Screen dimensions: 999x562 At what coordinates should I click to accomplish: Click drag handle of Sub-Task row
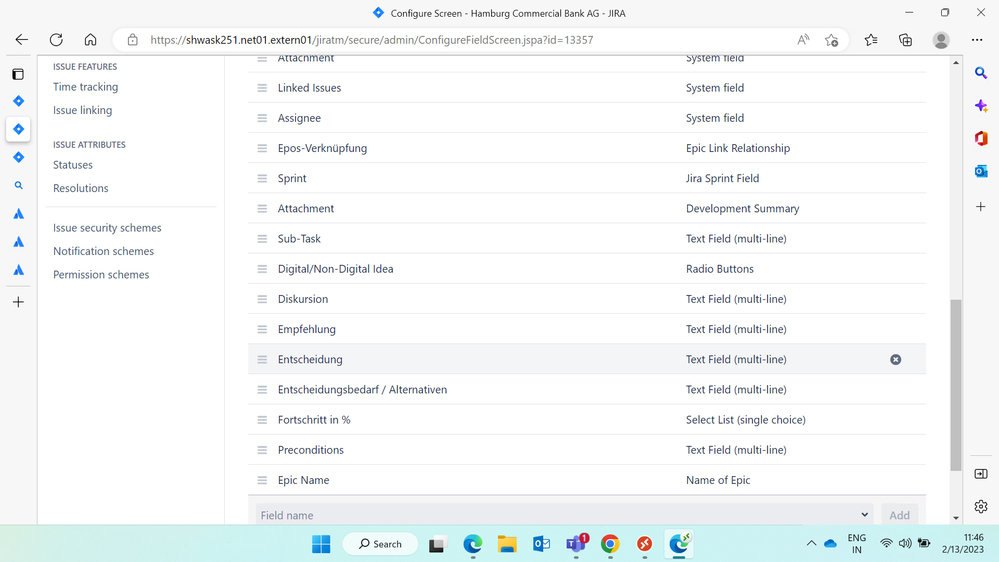pos(262,239)
